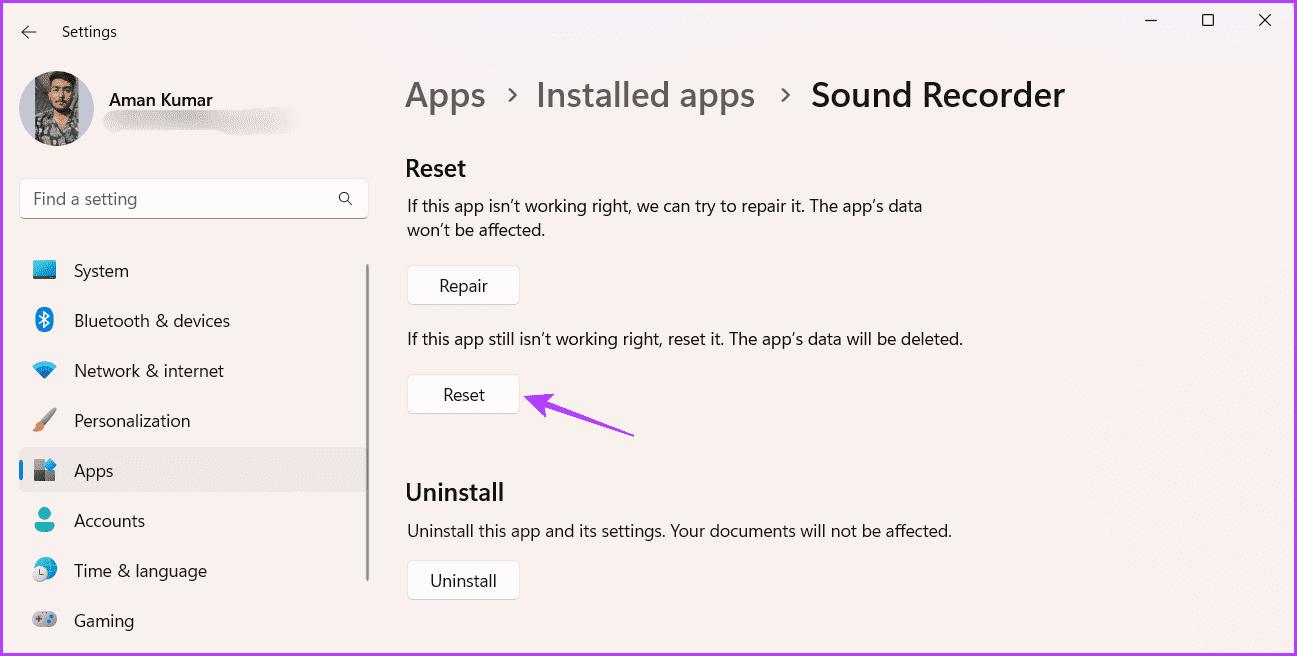The height and width of the screenshot is (656, 1297).
Task: Open the Accounts person icon
Action: (x=44, y=520)
